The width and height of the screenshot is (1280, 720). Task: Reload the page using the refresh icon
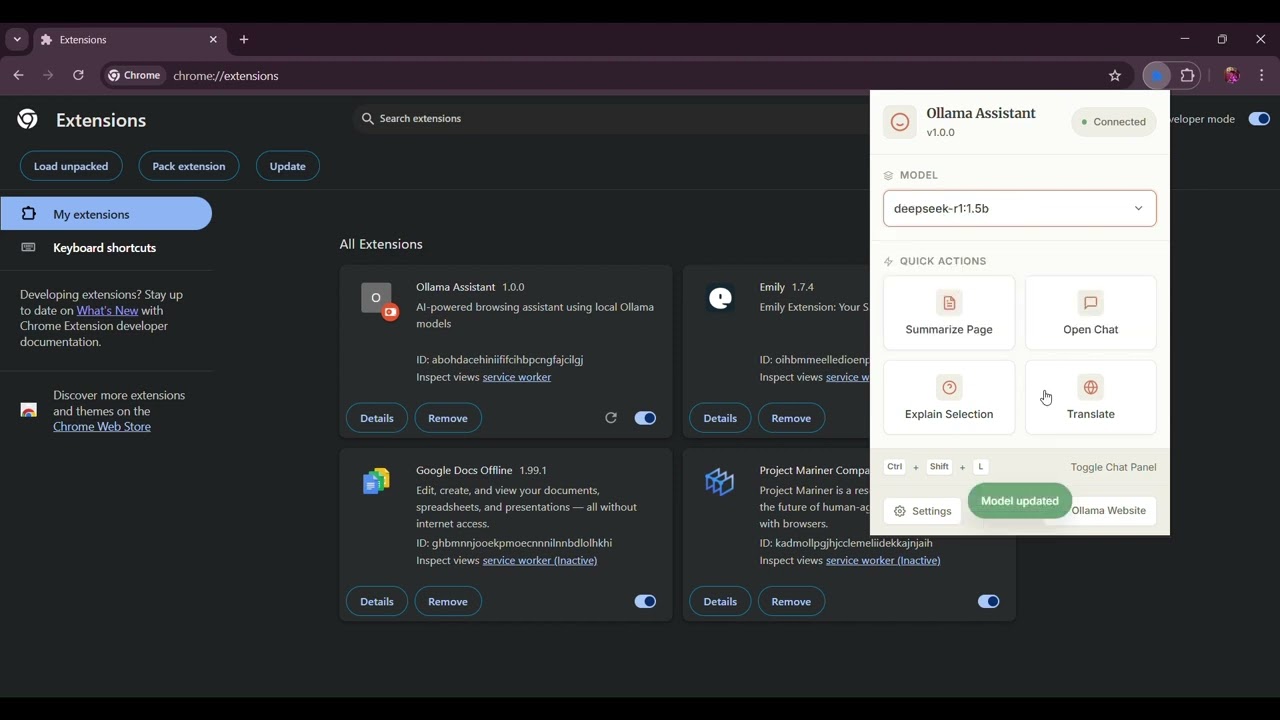coord(78,76)
